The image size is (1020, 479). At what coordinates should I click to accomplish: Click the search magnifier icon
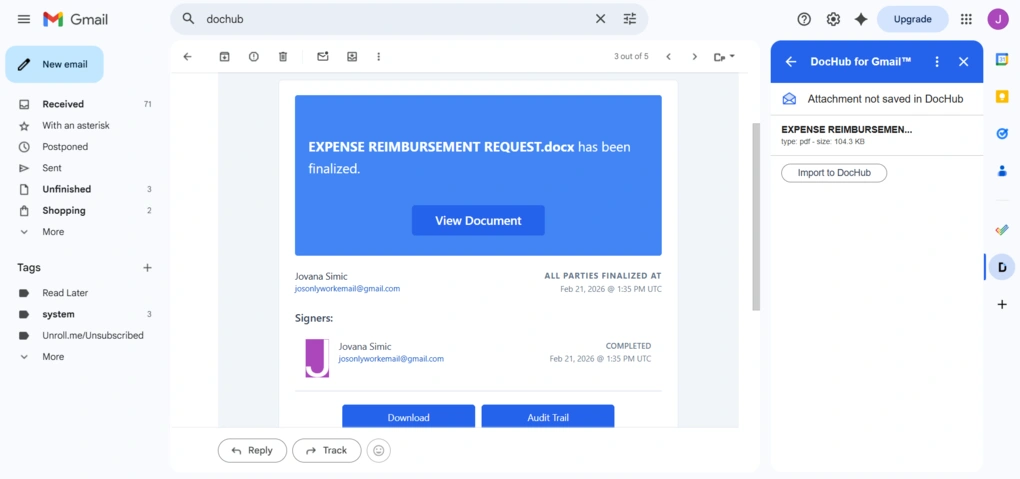(189, 19)
